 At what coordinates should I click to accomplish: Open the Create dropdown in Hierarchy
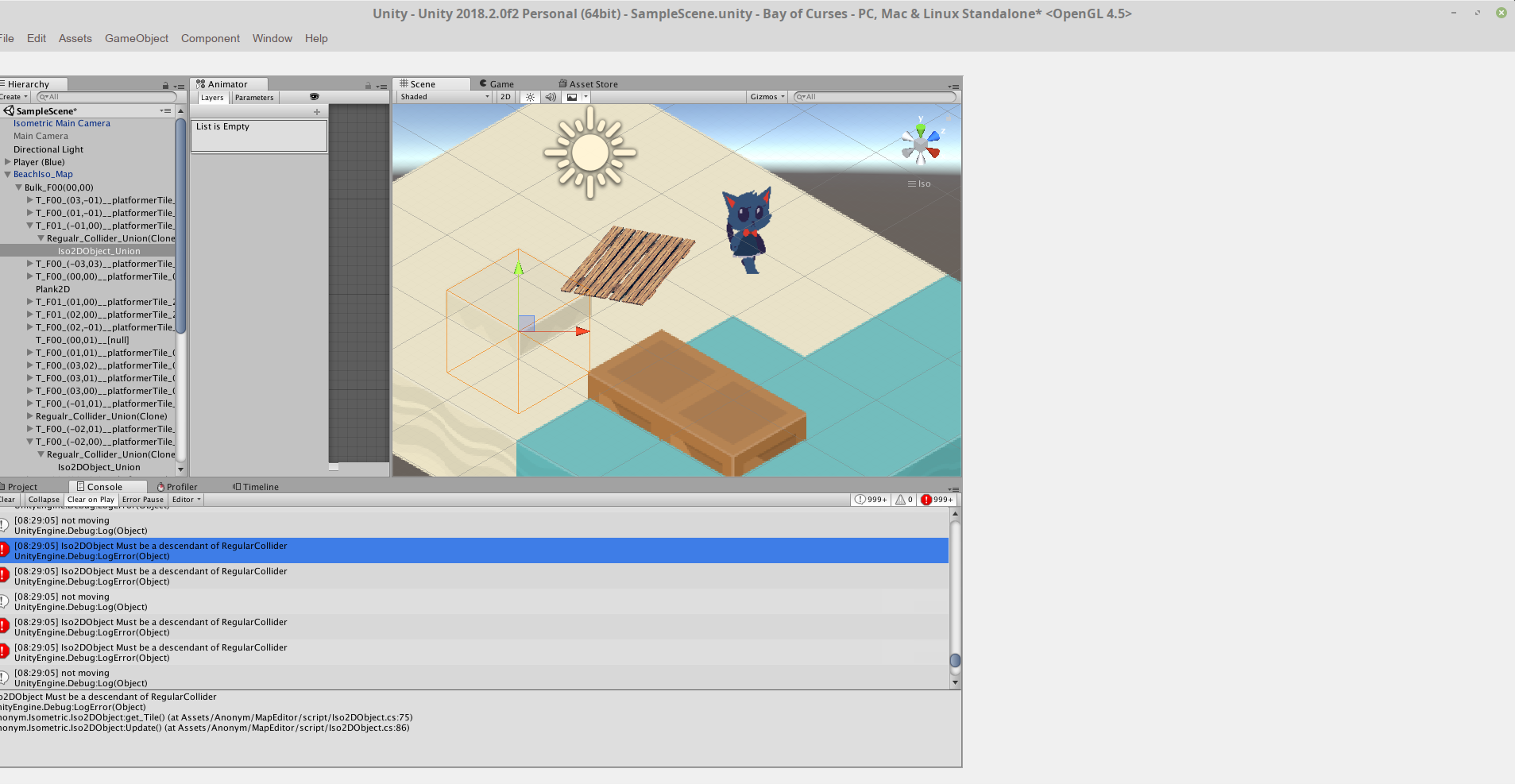coord(14,97)
